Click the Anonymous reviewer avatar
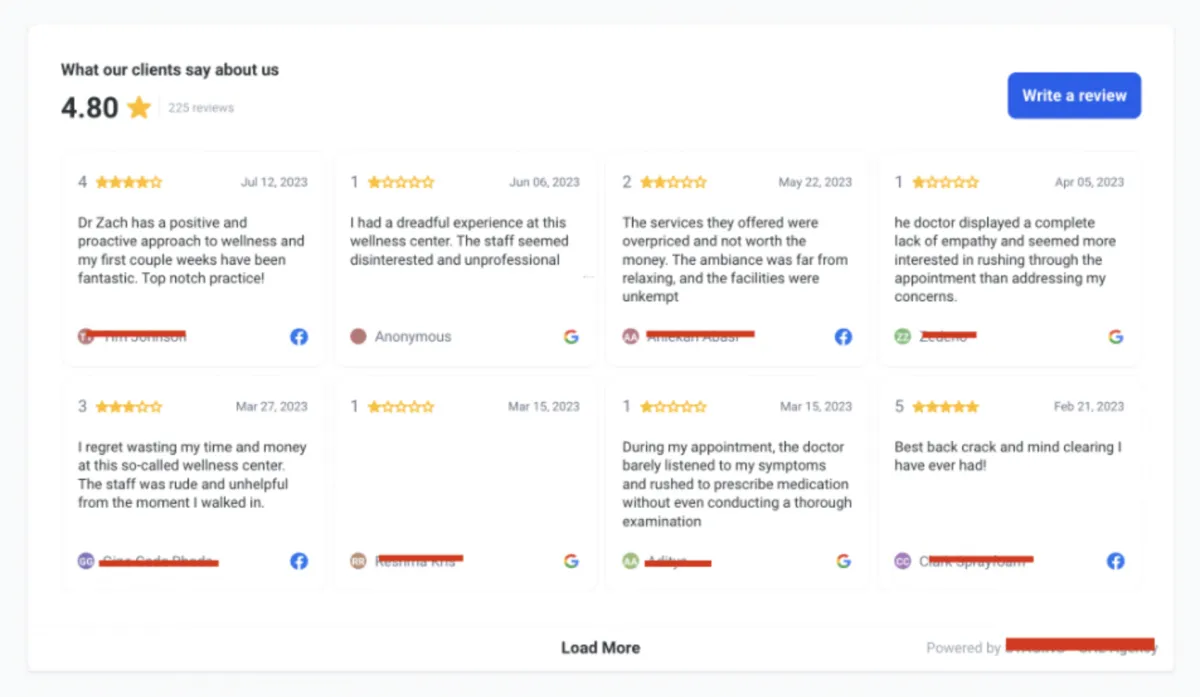The height and width of the screenshot is (697, 1200). pos(359,337)
